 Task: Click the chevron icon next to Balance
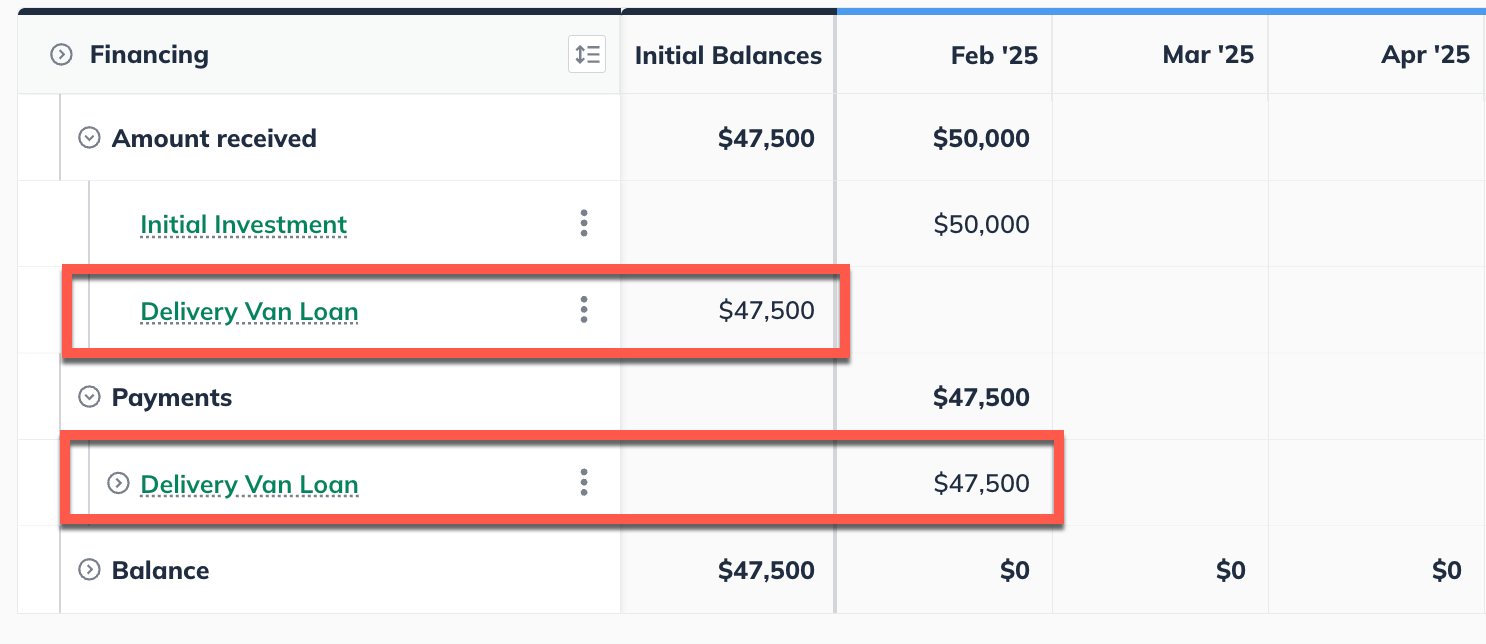coord(88,570)
